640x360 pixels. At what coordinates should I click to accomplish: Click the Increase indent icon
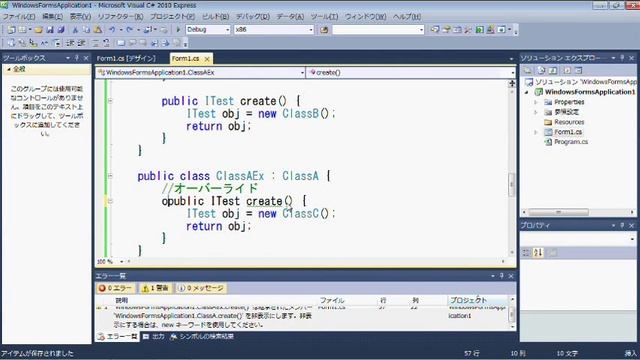pos(81,42)
